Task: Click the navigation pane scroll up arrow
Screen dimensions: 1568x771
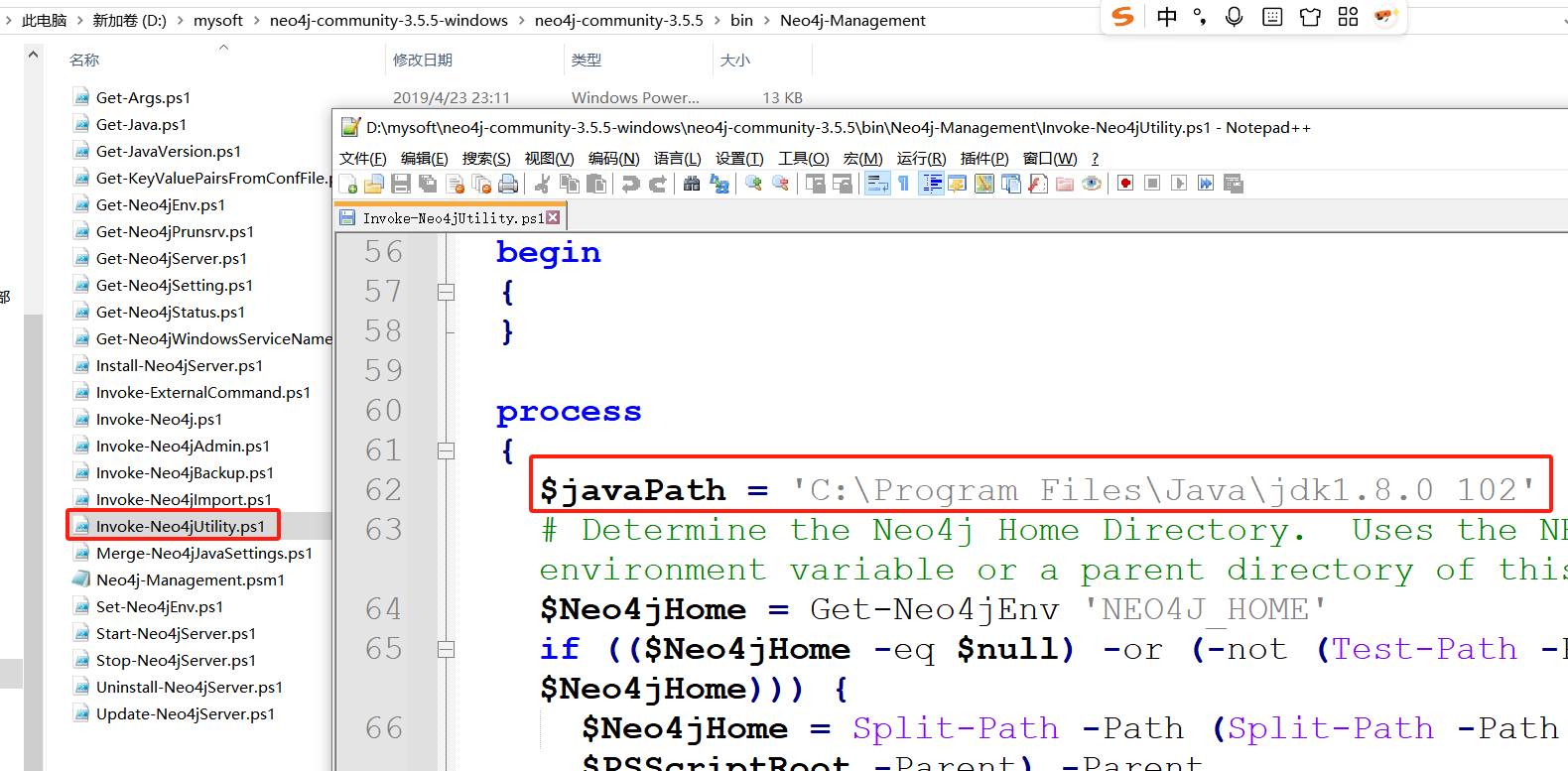Action: pyautogui.click(x=33, y=55)
